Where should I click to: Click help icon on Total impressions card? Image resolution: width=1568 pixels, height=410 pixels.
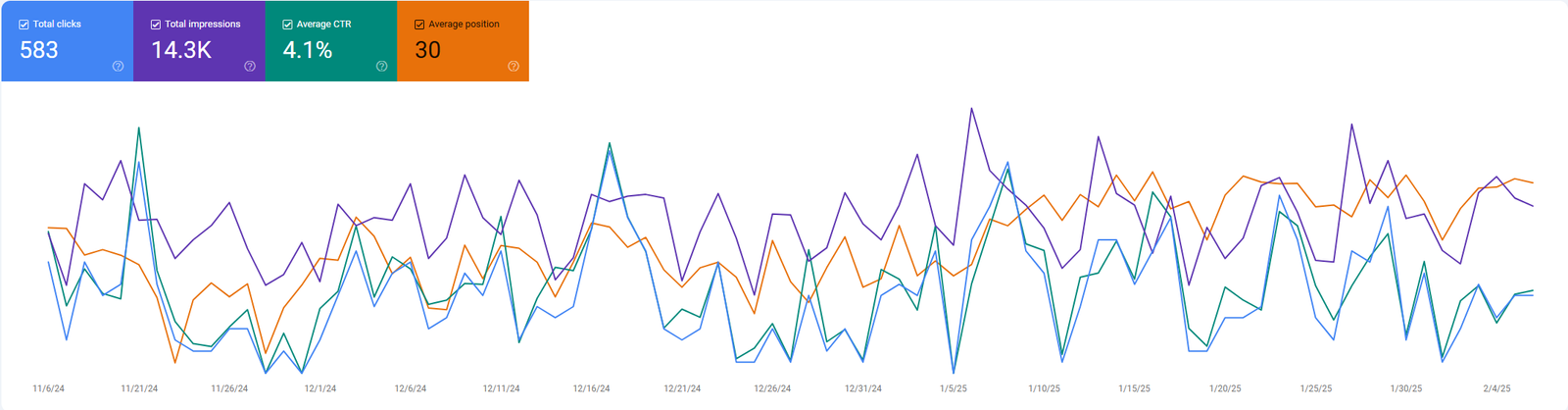tap(250, 67)
